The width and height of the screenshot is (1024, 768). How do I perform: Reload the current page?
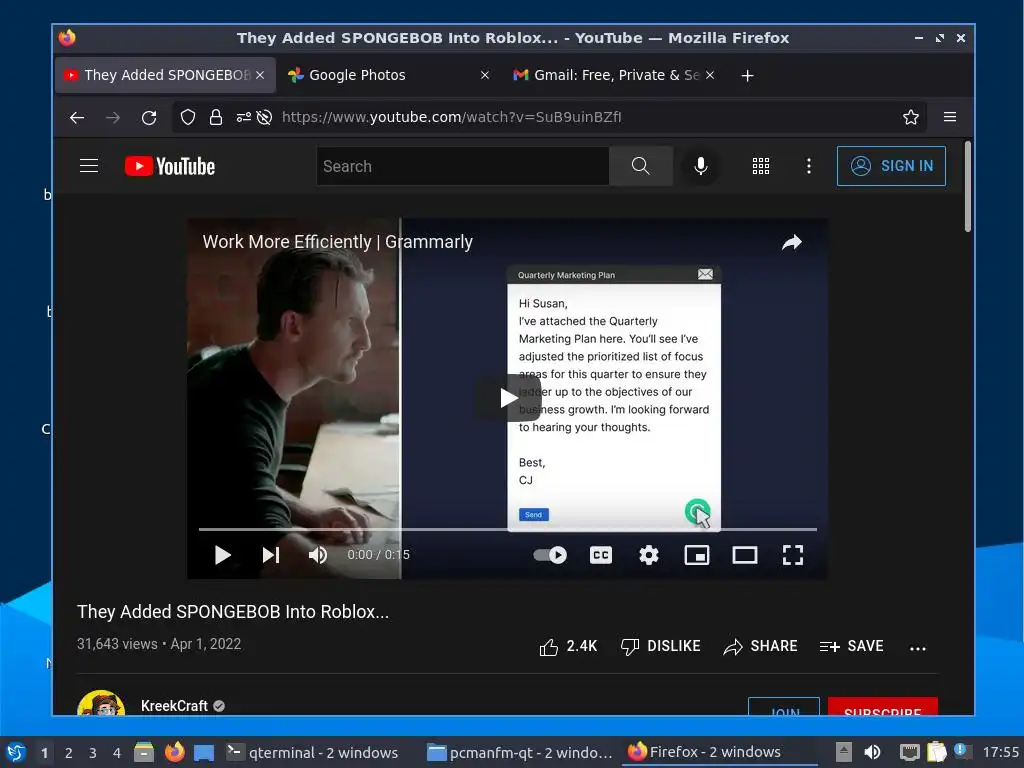[149, 118]
